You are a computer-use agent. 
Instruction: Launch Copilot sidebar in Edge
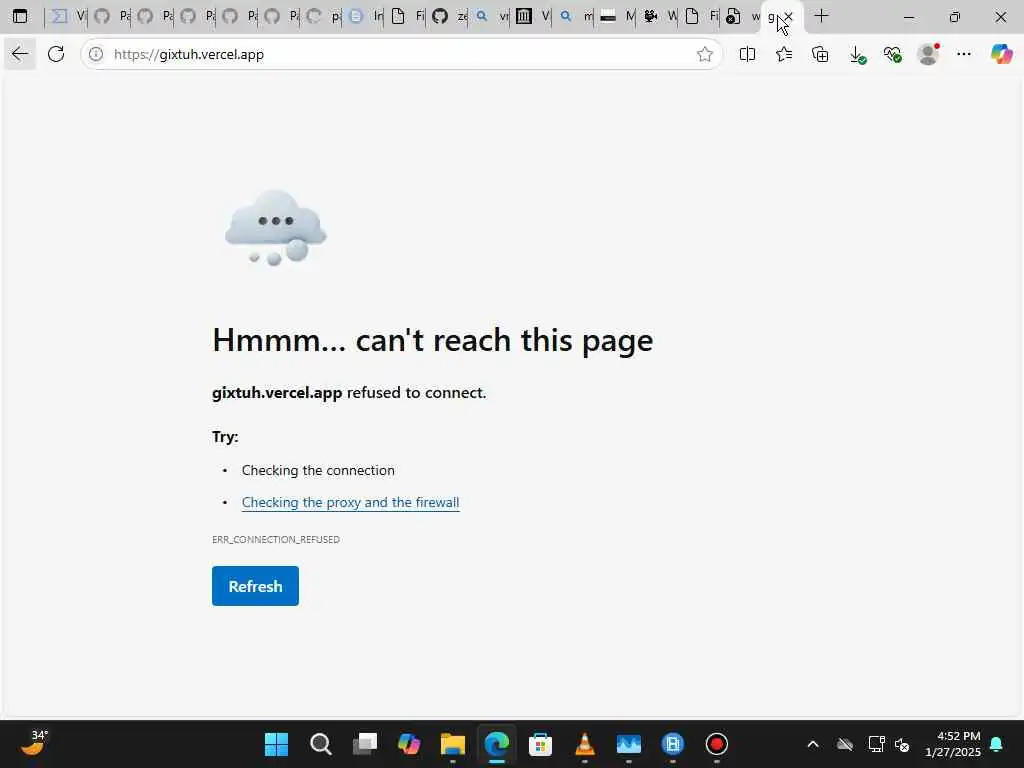(x=1001, y=54)
